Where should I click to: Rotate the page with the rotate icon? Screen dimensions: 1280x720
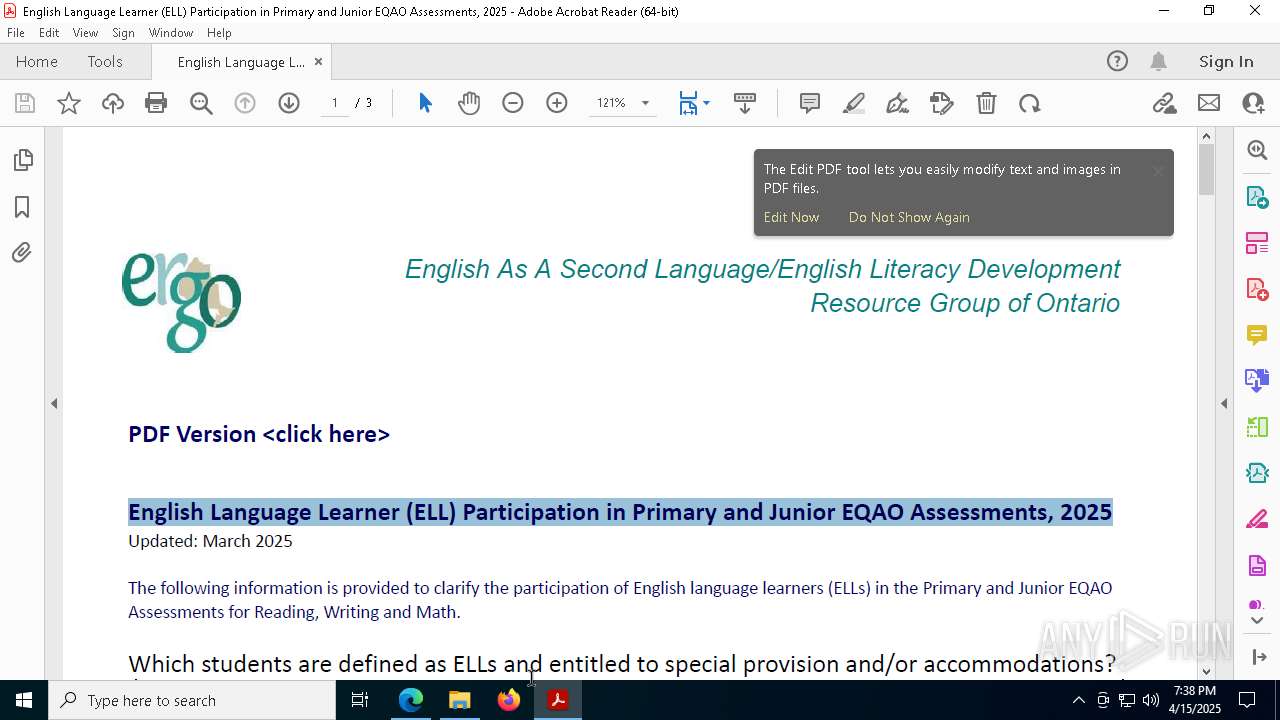click(1030, 103)
